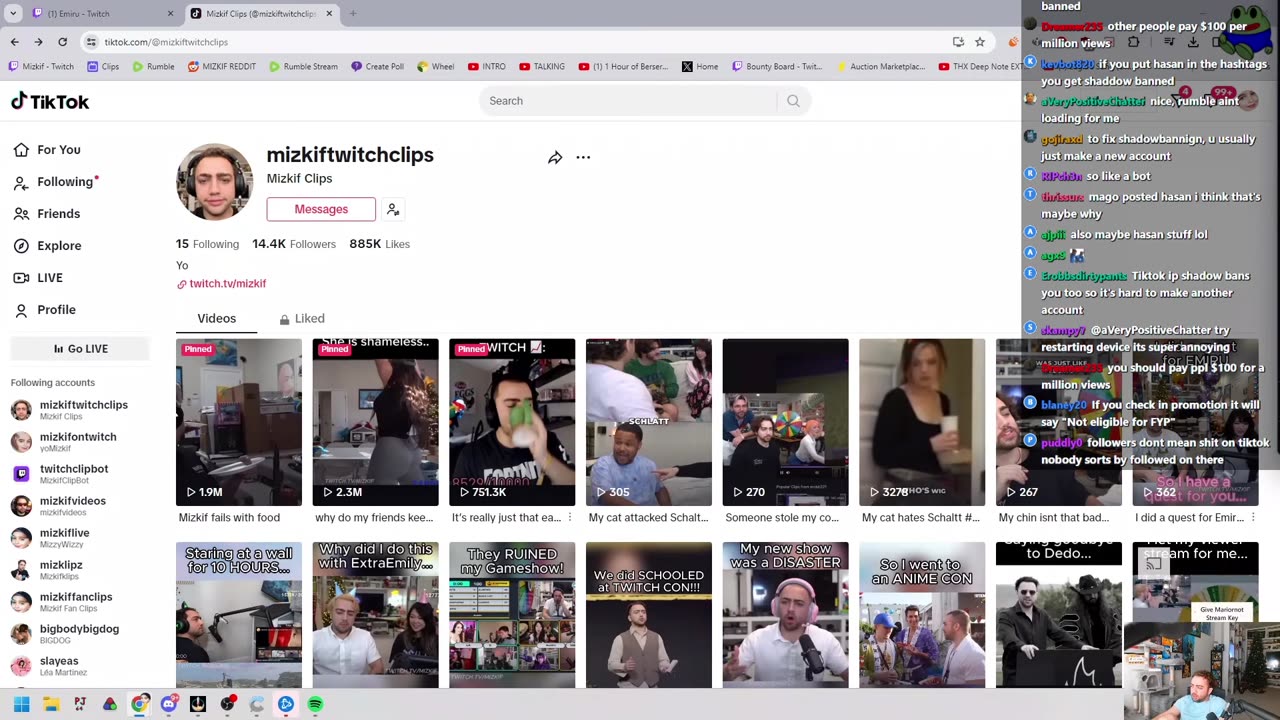Open bigbodybigdog followed account
Viewport: 1280px width, 720px height.
[80, 634]
